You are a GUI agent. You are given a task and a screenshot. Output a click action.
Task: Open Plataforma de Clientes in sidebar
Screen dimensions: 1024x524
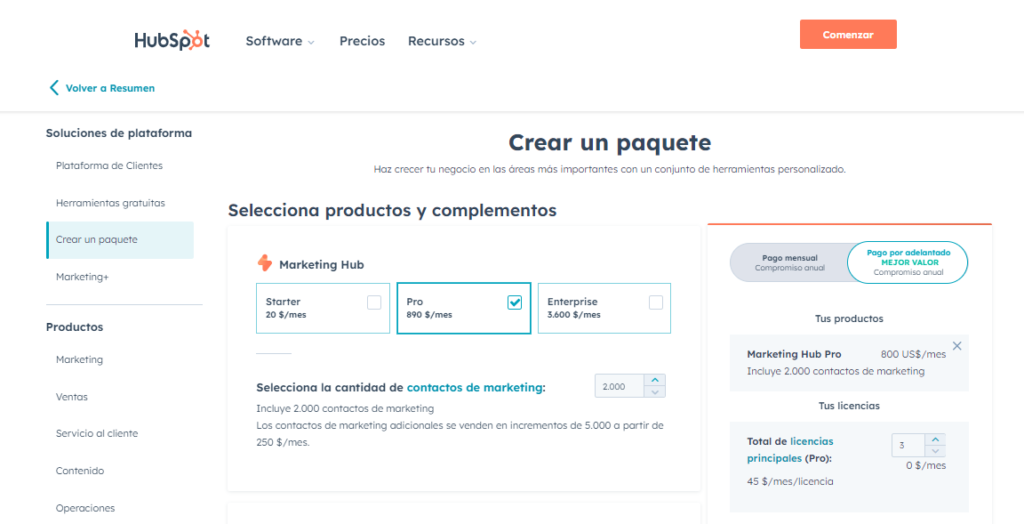click(x=109, y=166)
